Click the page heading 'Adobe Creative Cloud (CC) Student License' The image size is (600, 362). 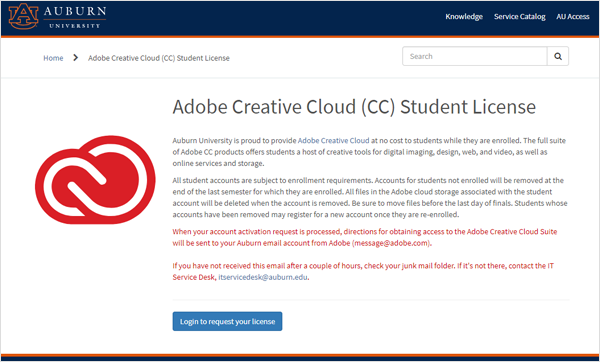click(354, 107)
